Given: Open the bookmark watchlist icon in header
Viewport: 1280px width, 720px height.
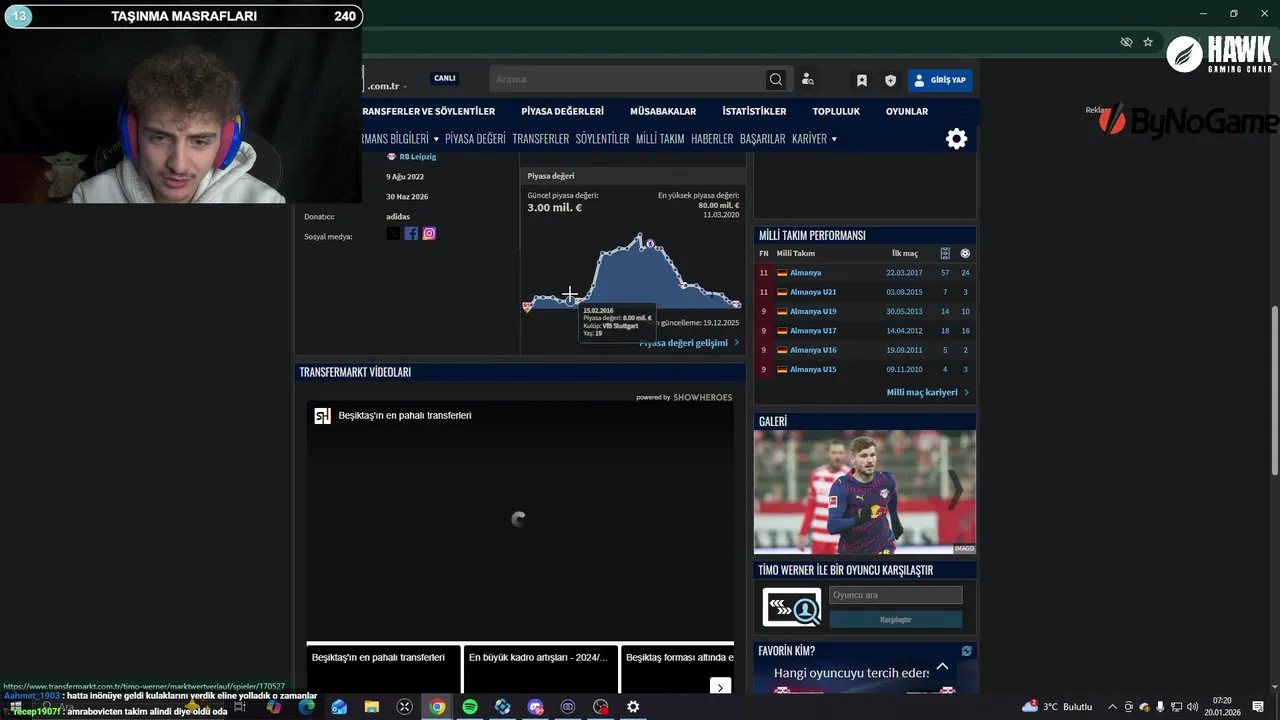Looking at the screenshot, I should [862, 80].
